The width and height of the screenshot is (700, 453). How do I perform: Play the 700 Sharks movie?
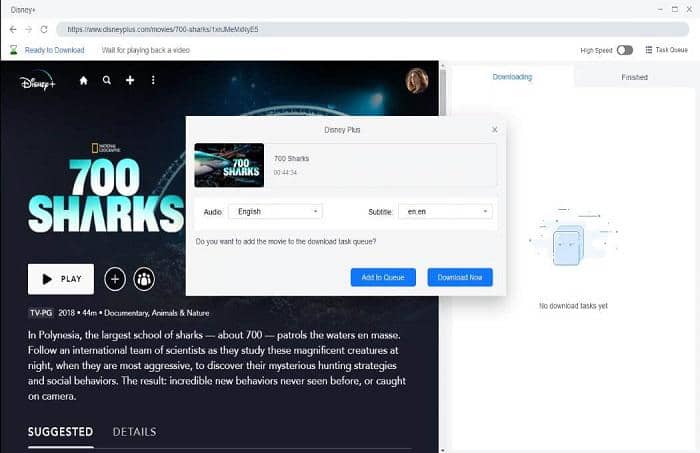(61, 279)
